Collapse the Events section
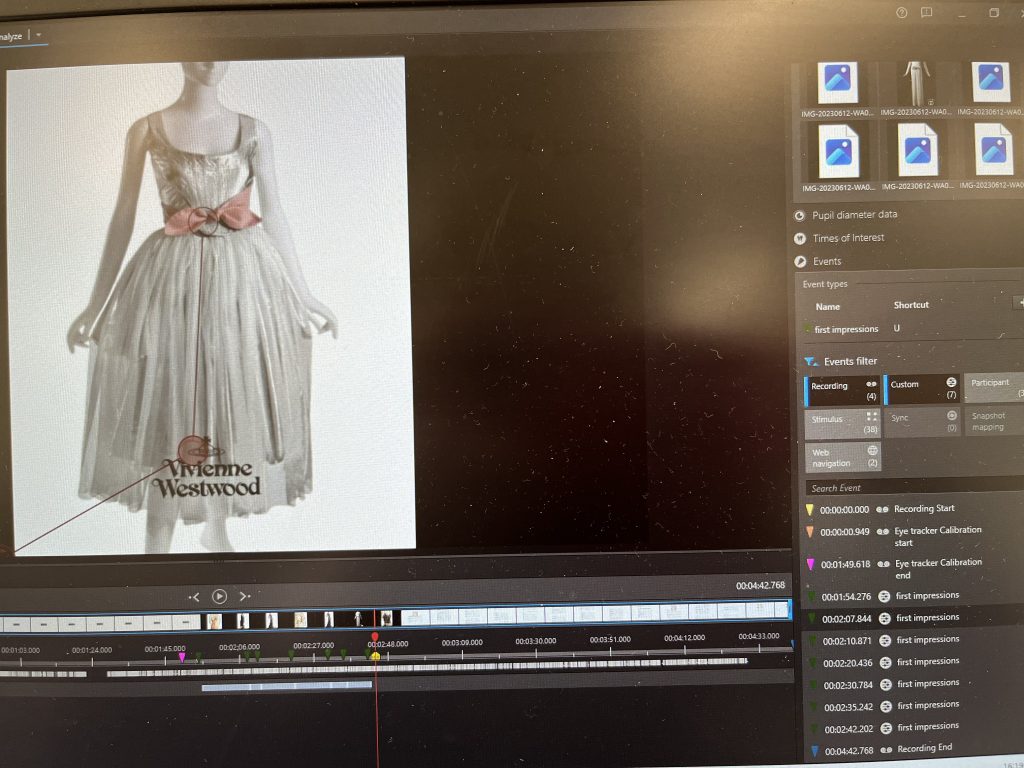Viewport: 1024px width, 768px height. (826, 262)
